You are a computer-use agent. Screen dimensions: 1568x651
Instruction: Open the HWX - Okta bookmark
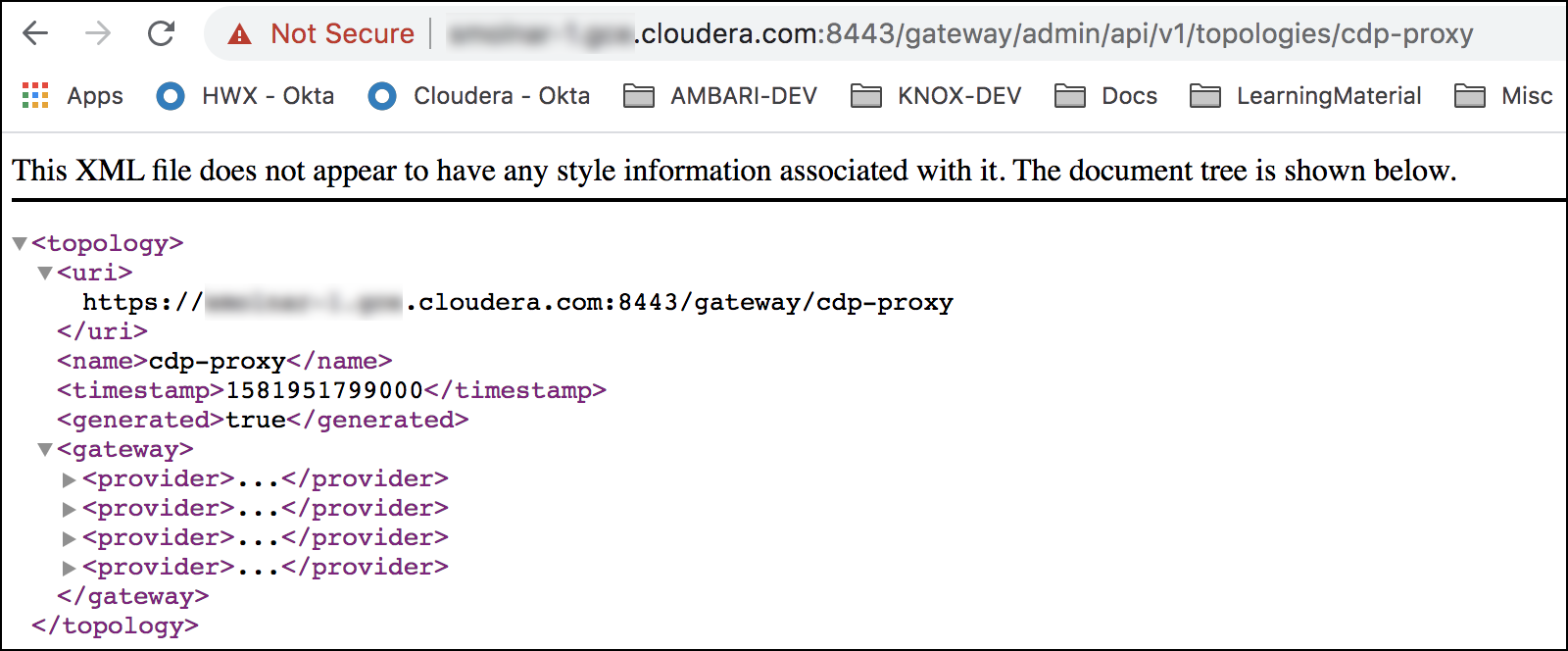point(245,95)
